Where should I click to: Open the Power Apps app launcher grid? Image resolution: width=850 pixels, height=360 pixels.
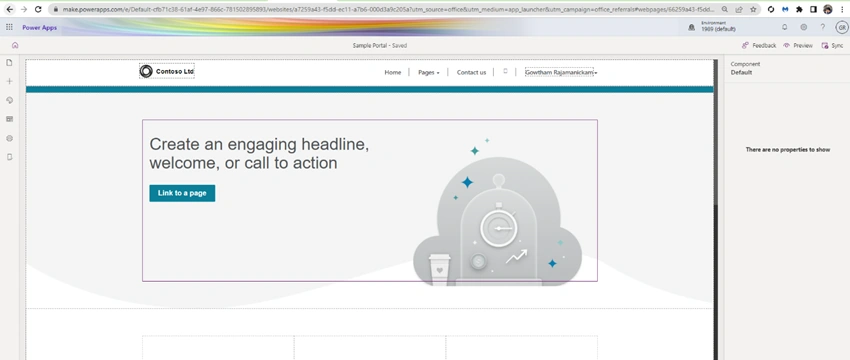tap(9, 27)
